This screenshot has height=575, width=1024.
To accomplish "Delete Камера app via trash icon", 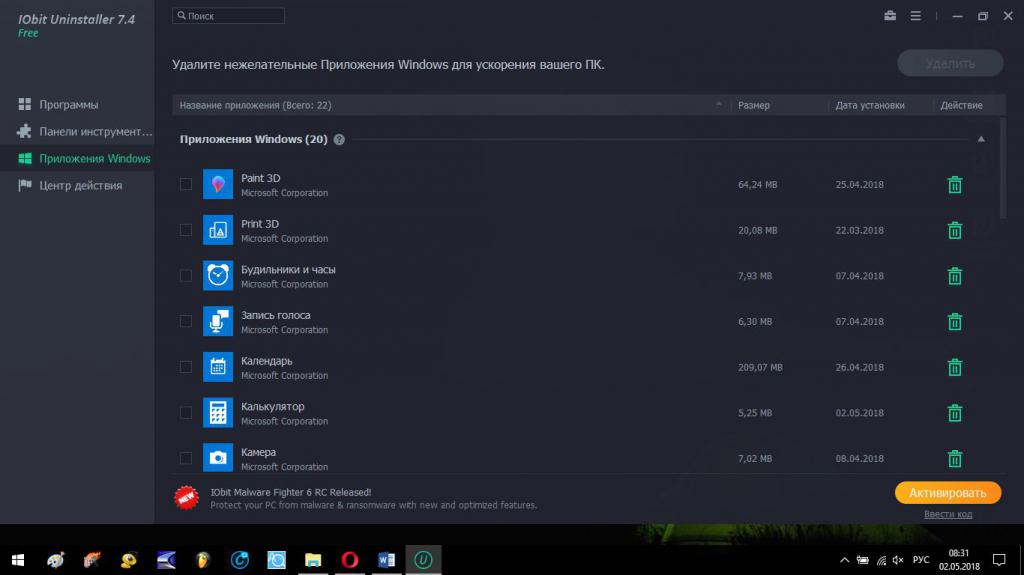I will coord(954,459).
